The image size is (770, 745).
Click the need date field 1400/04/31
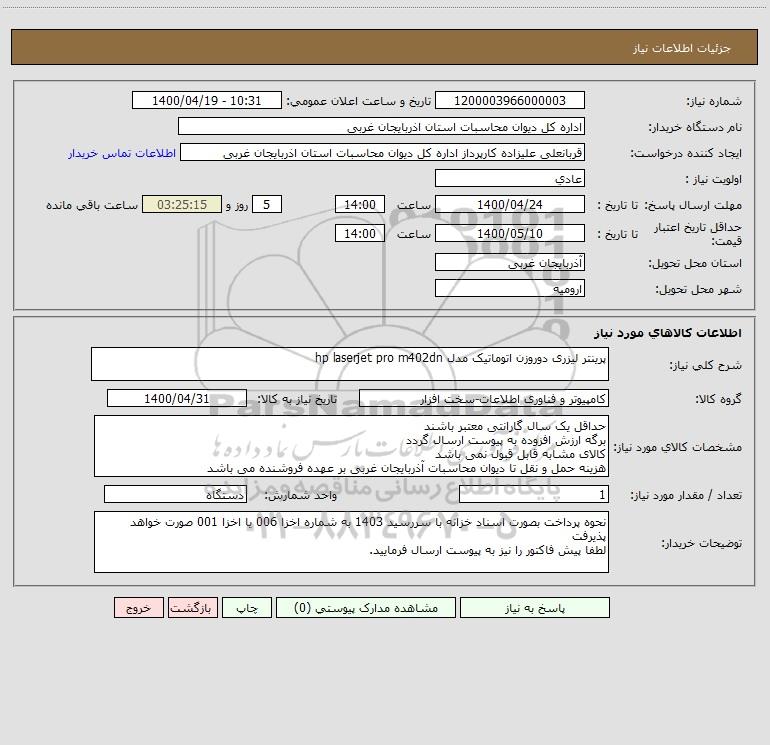tap(177, 398)
